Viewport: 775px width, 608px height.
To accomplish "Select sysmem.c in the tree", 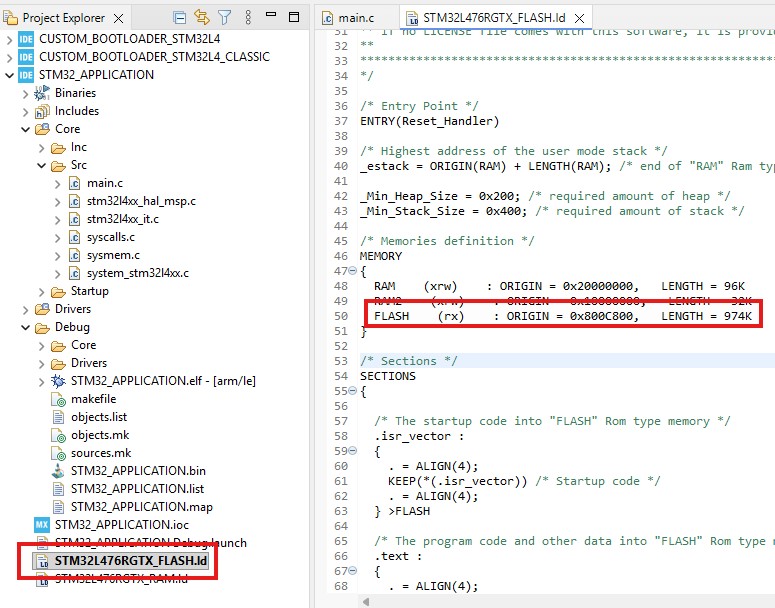I will point(113,256).
